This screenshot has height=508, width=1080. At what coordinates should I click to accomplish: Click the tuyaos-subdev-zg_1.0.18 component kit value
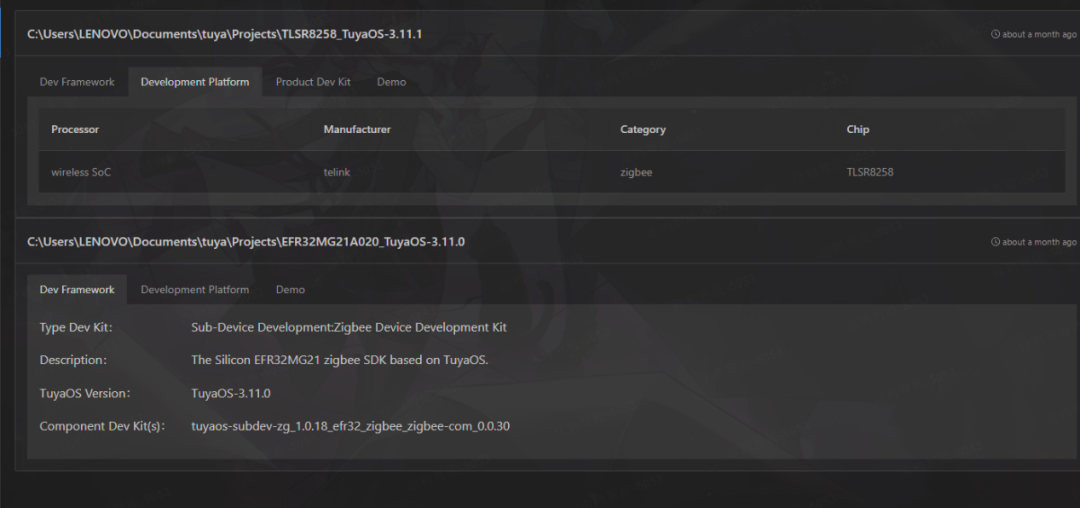pos(351,426)
